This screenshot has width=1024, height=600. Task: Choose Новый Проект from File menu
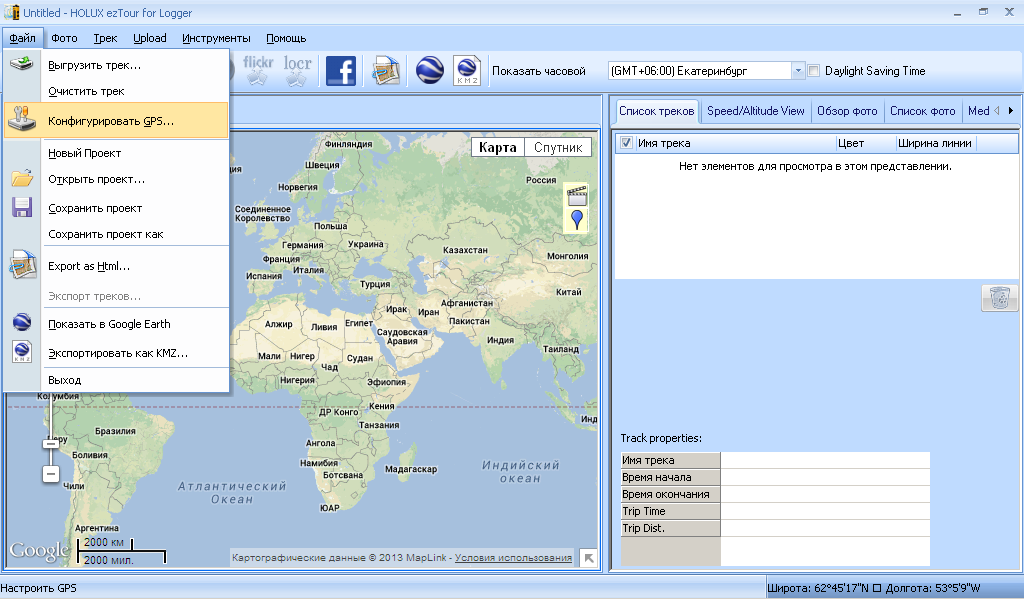(x=116, y=153)
